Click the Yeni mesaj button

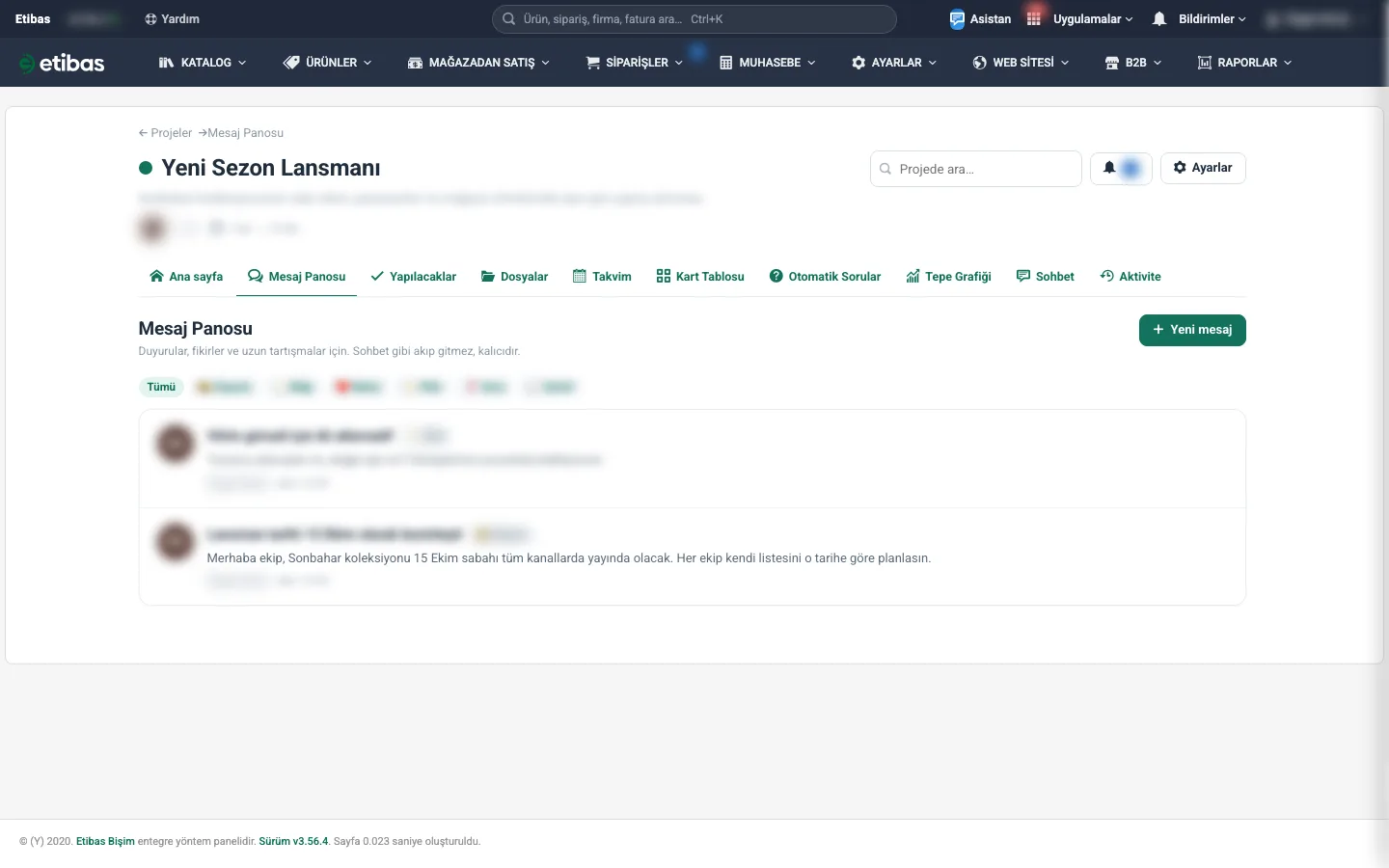coord(1192,330)
